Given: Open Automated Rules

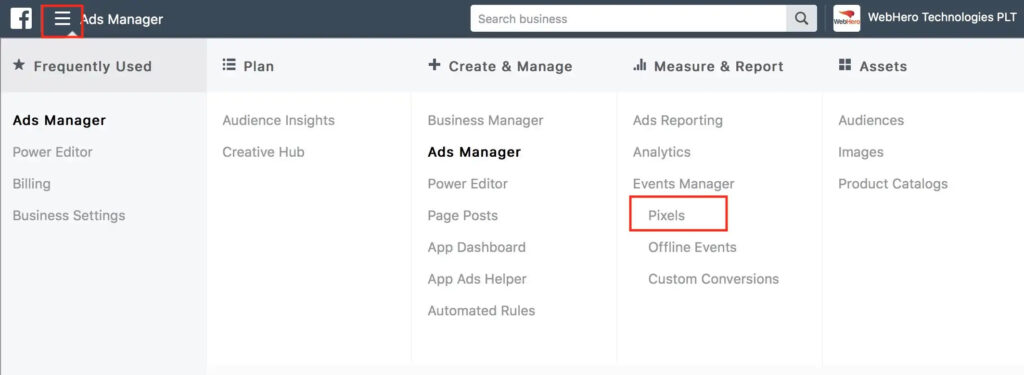Looking at the screenshot, I should (481, 311).
